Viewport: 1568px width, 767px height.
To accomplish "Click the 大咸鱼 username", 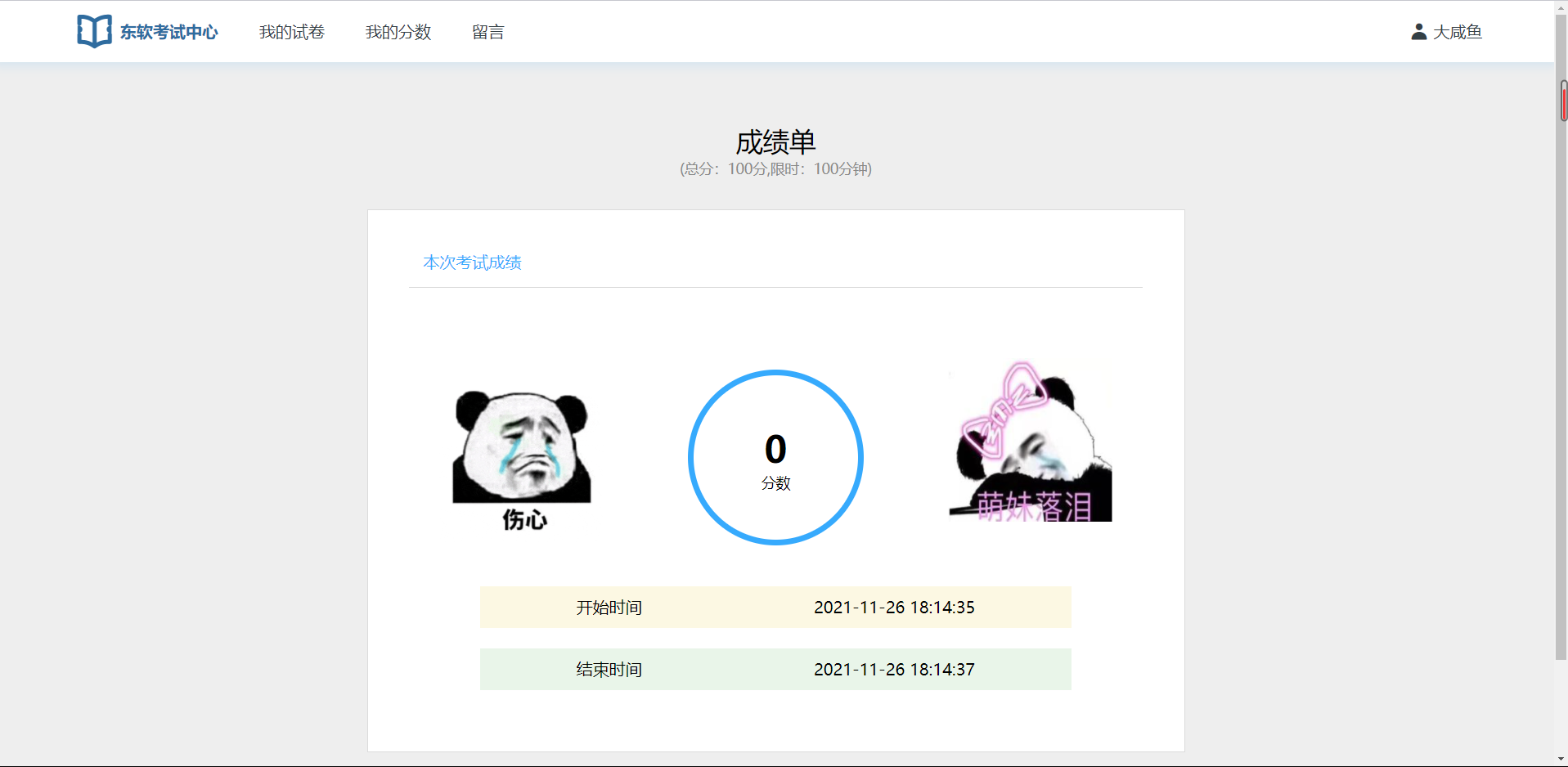I will 1458,32.
